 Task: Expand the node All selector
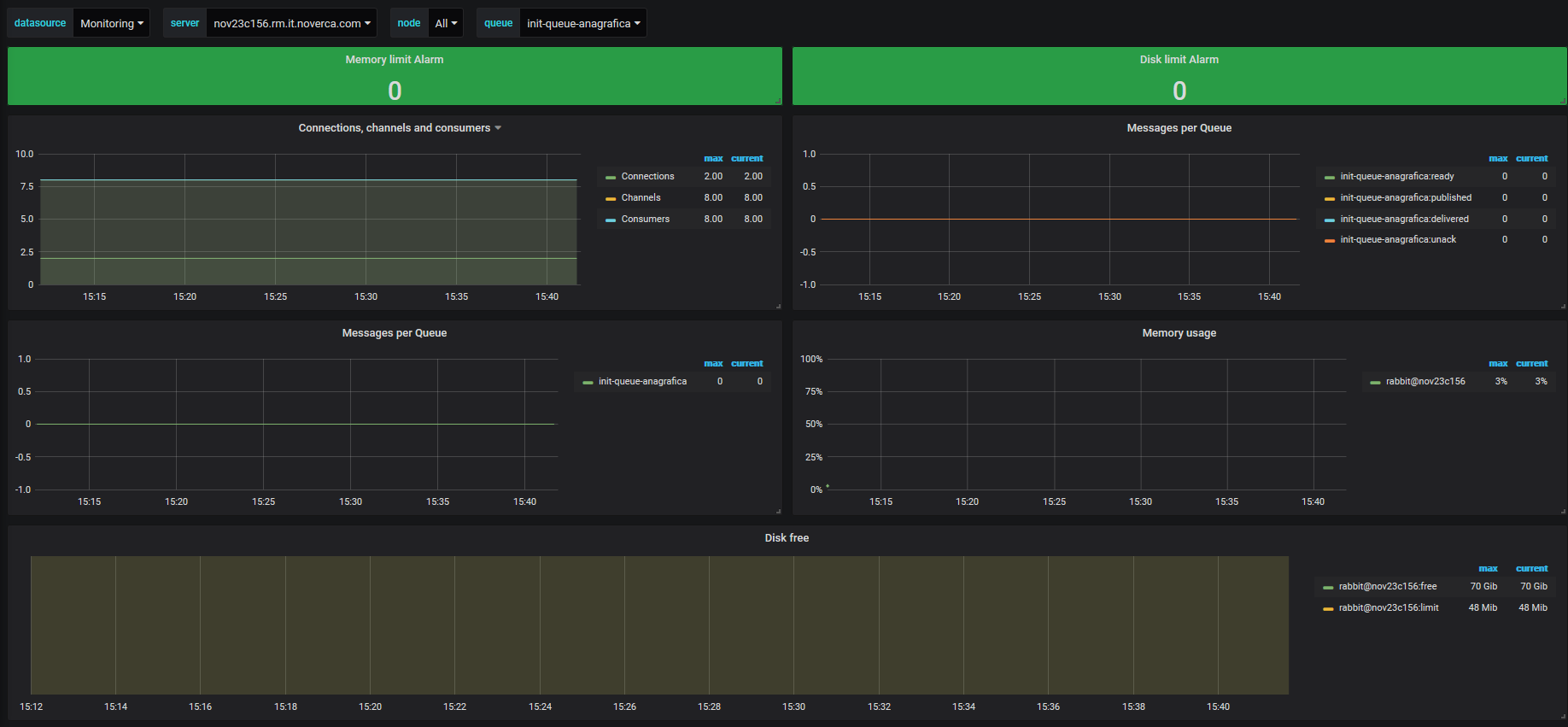tap(446, 23)
